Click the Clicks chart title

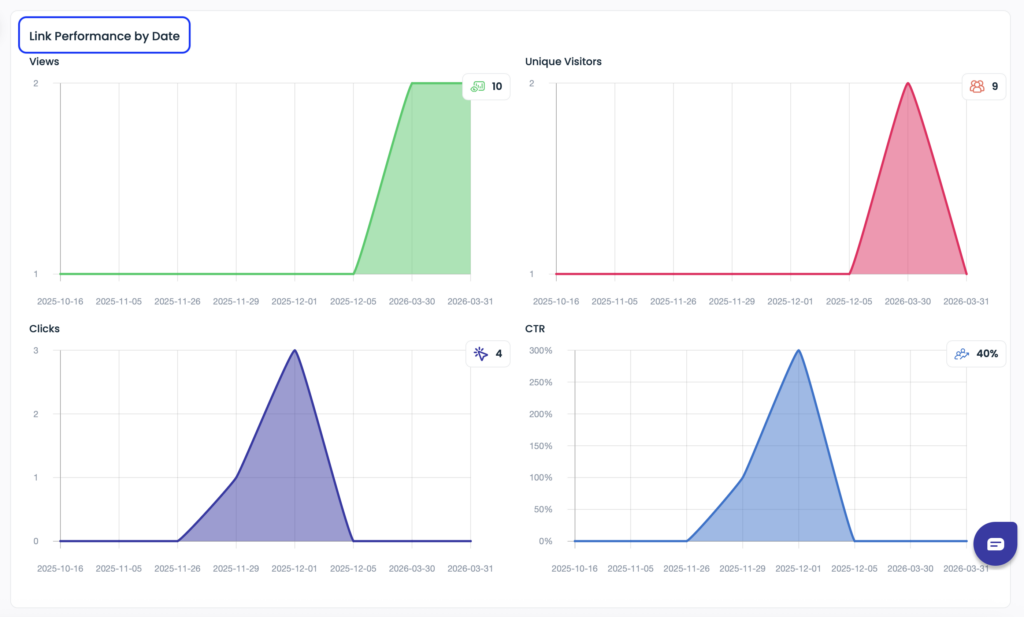click(x=44, y=328)
